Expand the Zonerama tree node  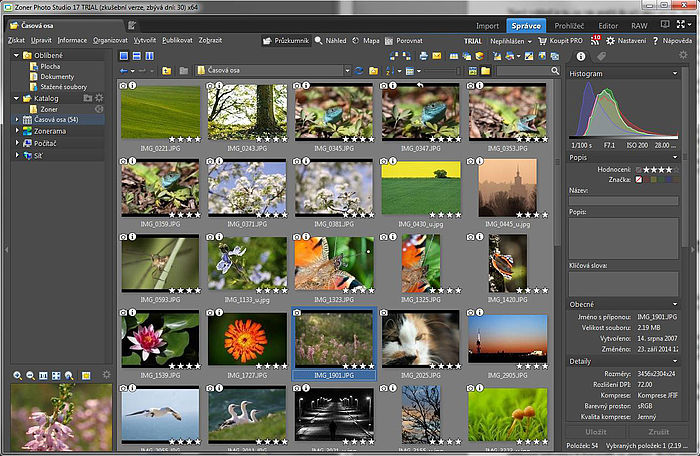coord(16,131)
